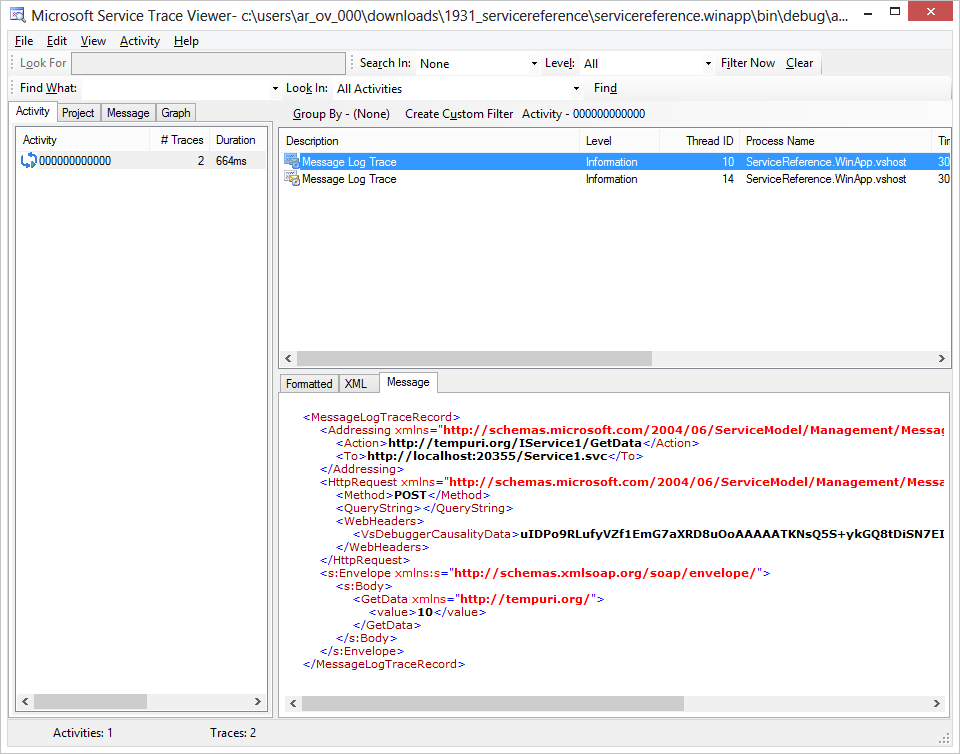Click the Find button
Image resolution: width=960 pixels, height=754 pixels.
[x=605, y=88]
